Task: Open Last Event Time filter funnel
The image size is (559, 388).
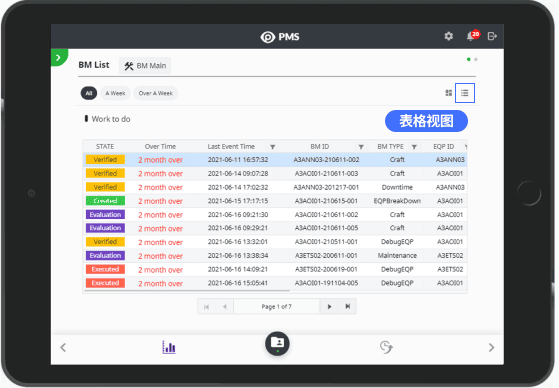Action: pos(272,147)
